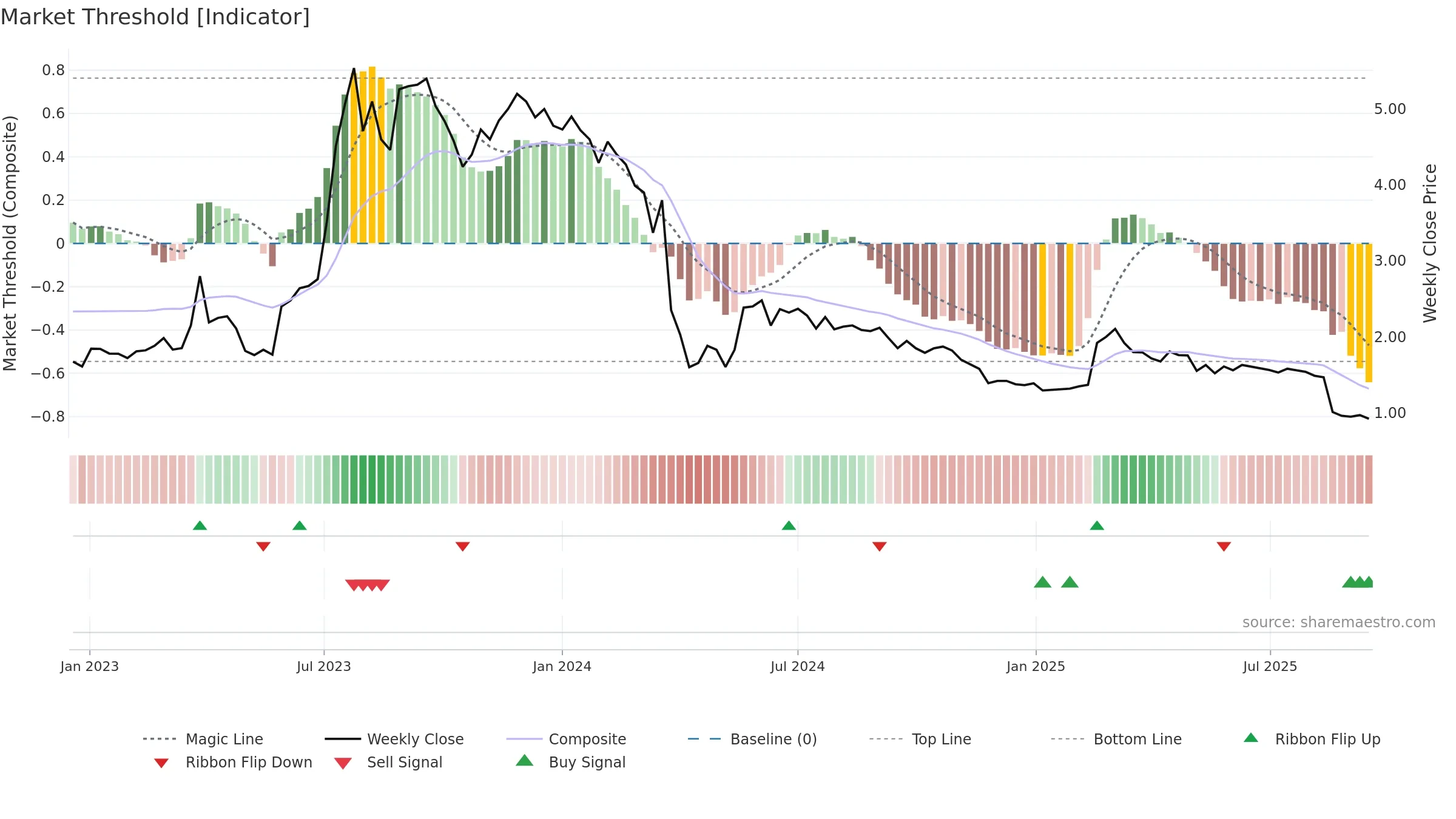This screenshot has height=819, width=1456.
Task: Click the Weekly Close price peak in July 2023
Action: pos(354,69)
